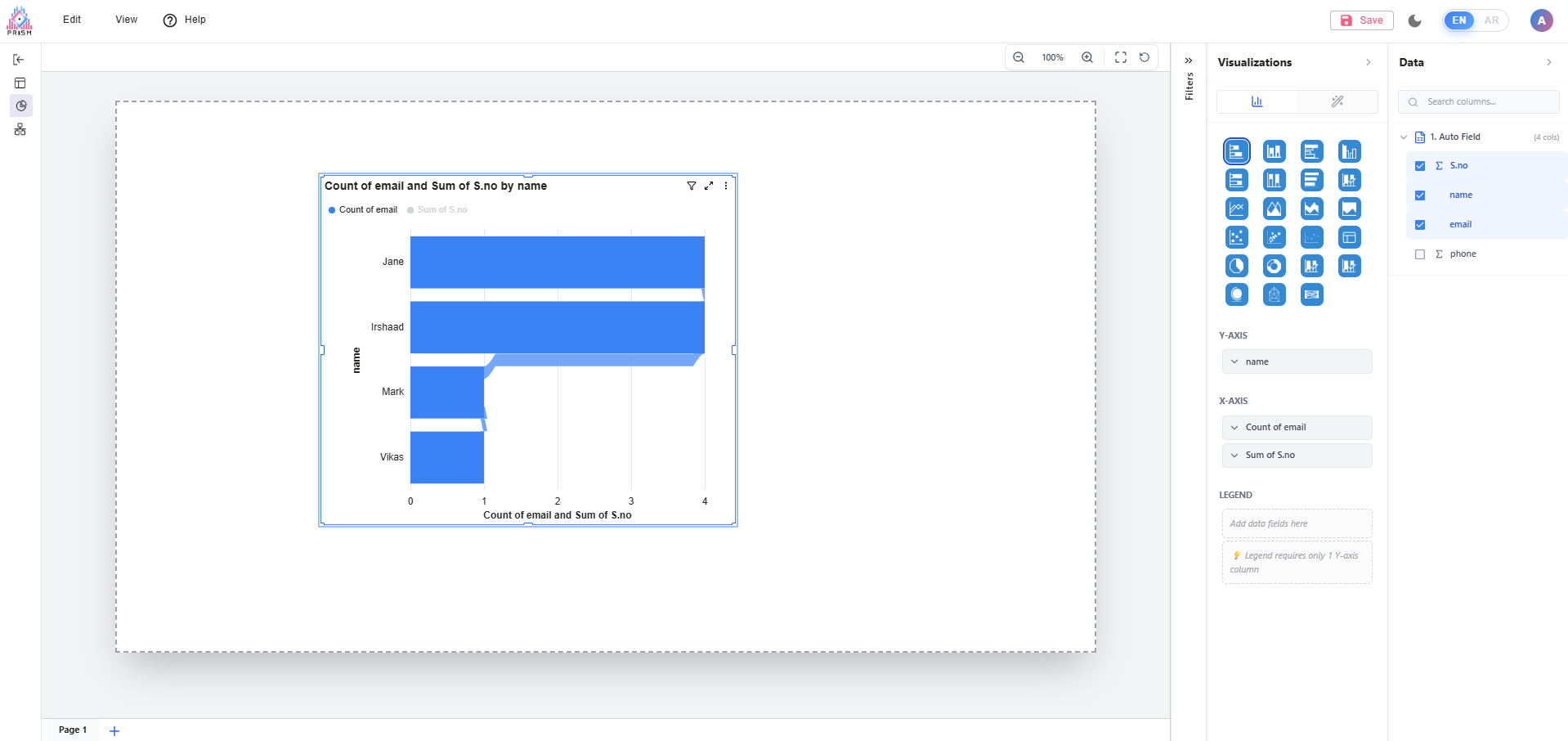Expand the chart using the expand arrows icon
Image resolution: width=1568 pixels, height=741 pixels.
click(x=709, y=186)
